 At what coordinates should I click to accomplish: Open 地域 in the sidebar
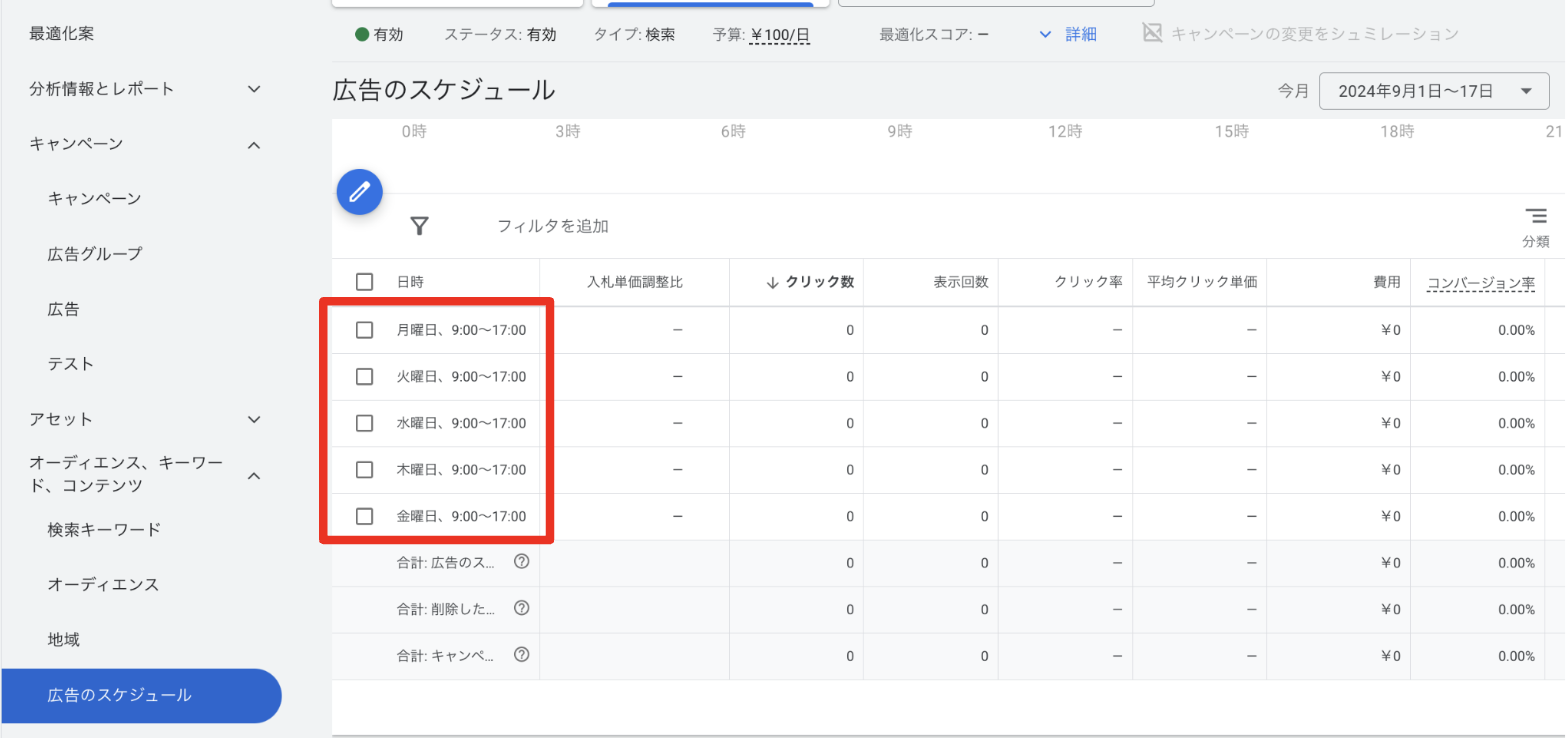[63, 639]
